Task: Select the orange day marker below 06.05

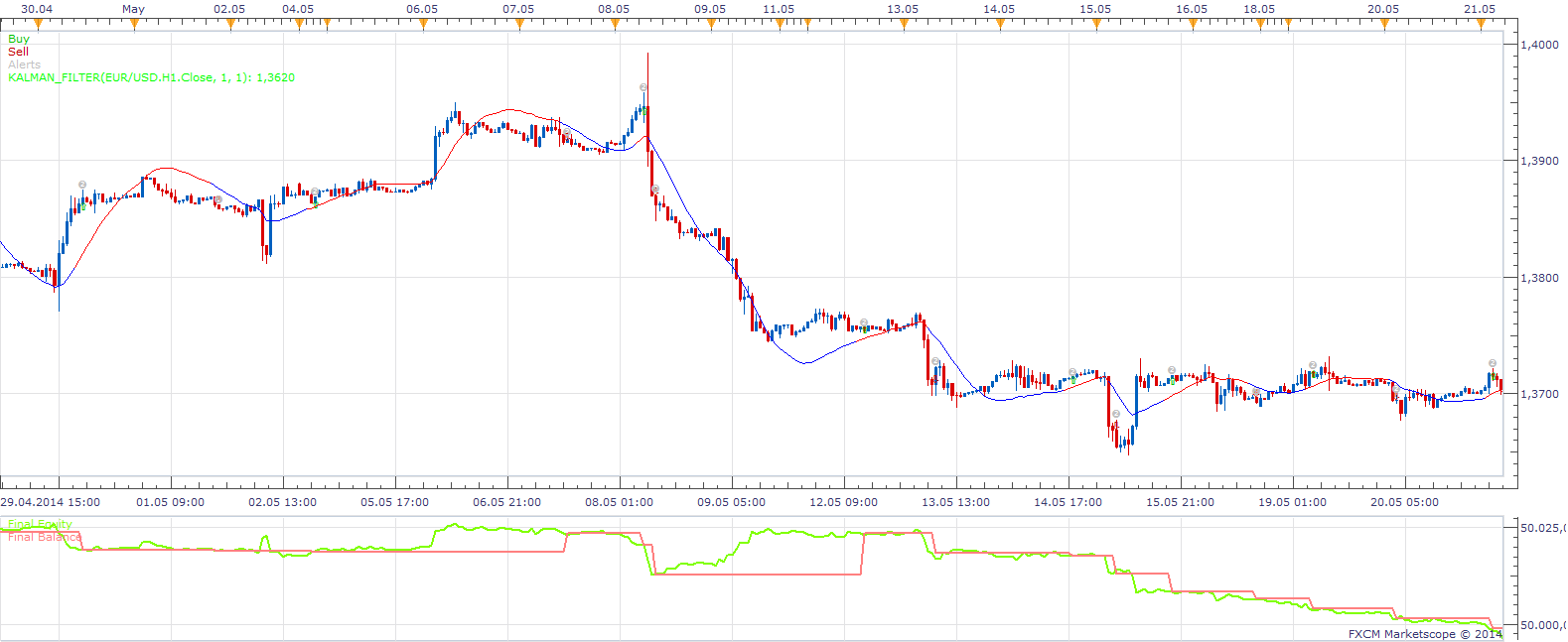Action: point(424,25)
